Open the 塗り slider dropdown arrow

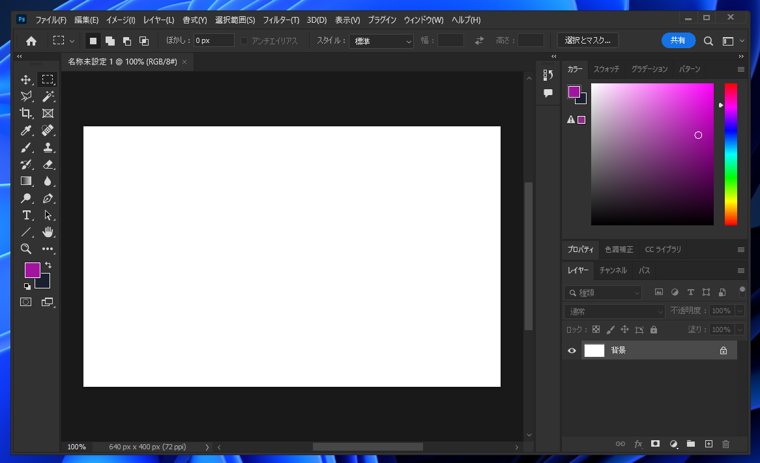pos(740,330)
